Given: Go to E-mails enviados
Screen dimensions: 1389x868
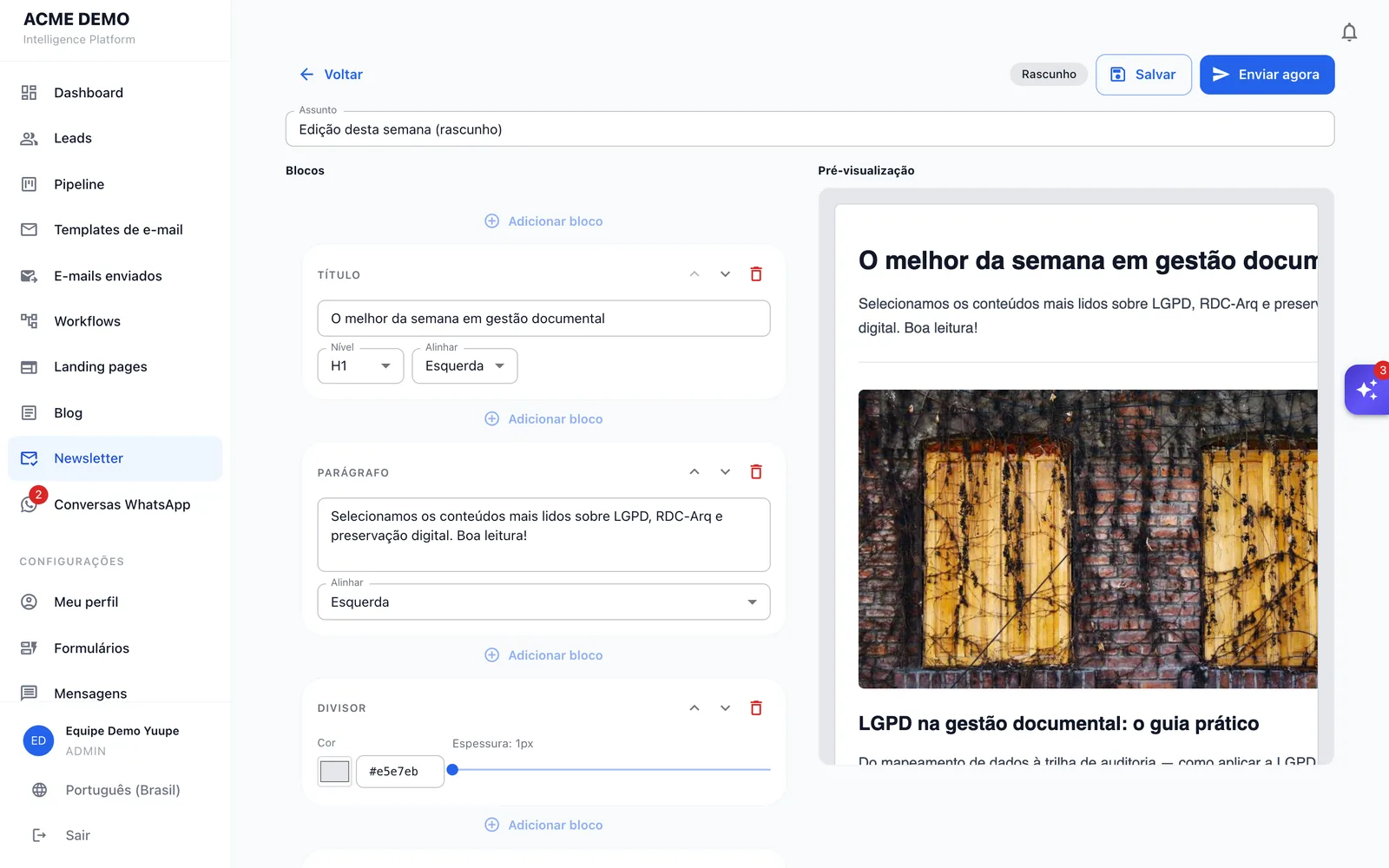Looking at the screenshot, I should 115,276.
